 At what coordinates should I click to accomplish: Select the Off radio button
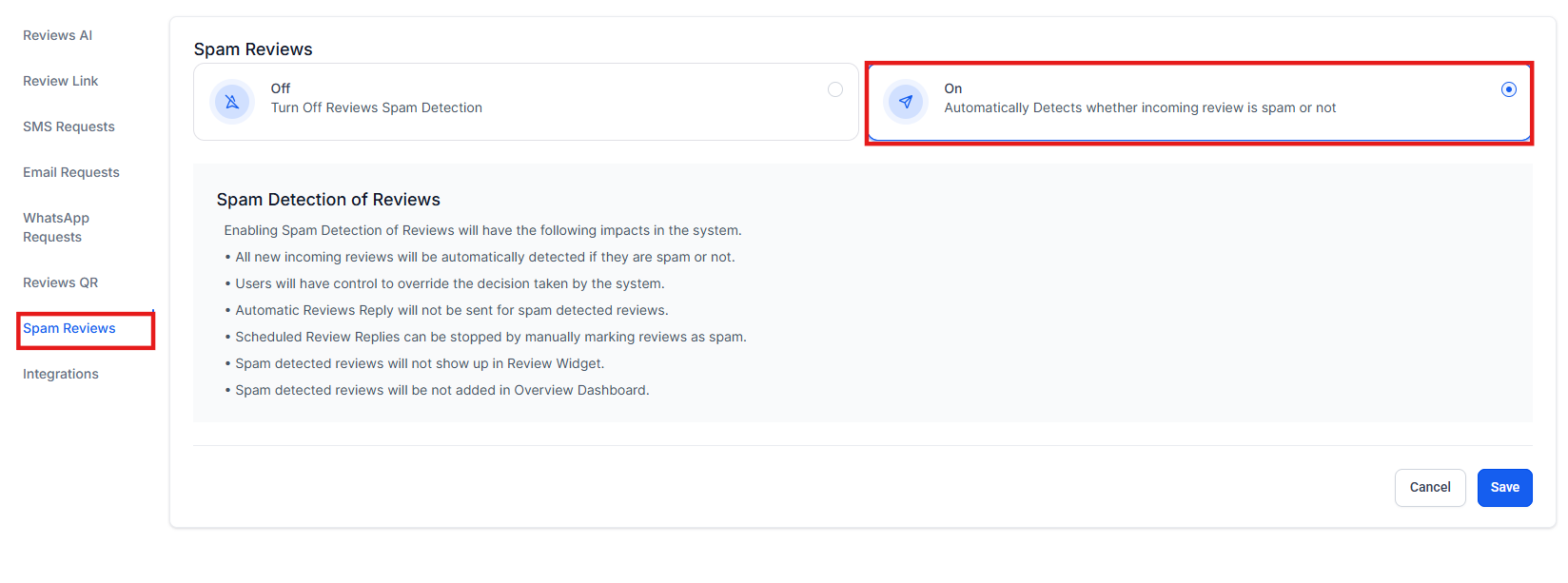[x=834, y=89]
